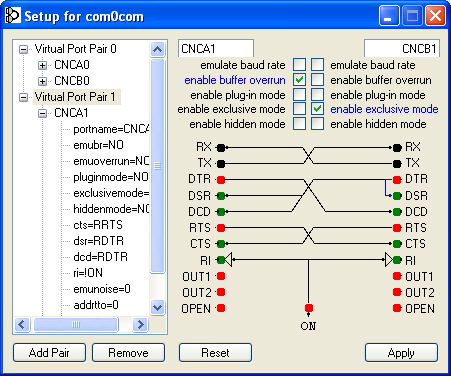Click the right RI inverter triangle

(389, 259)
